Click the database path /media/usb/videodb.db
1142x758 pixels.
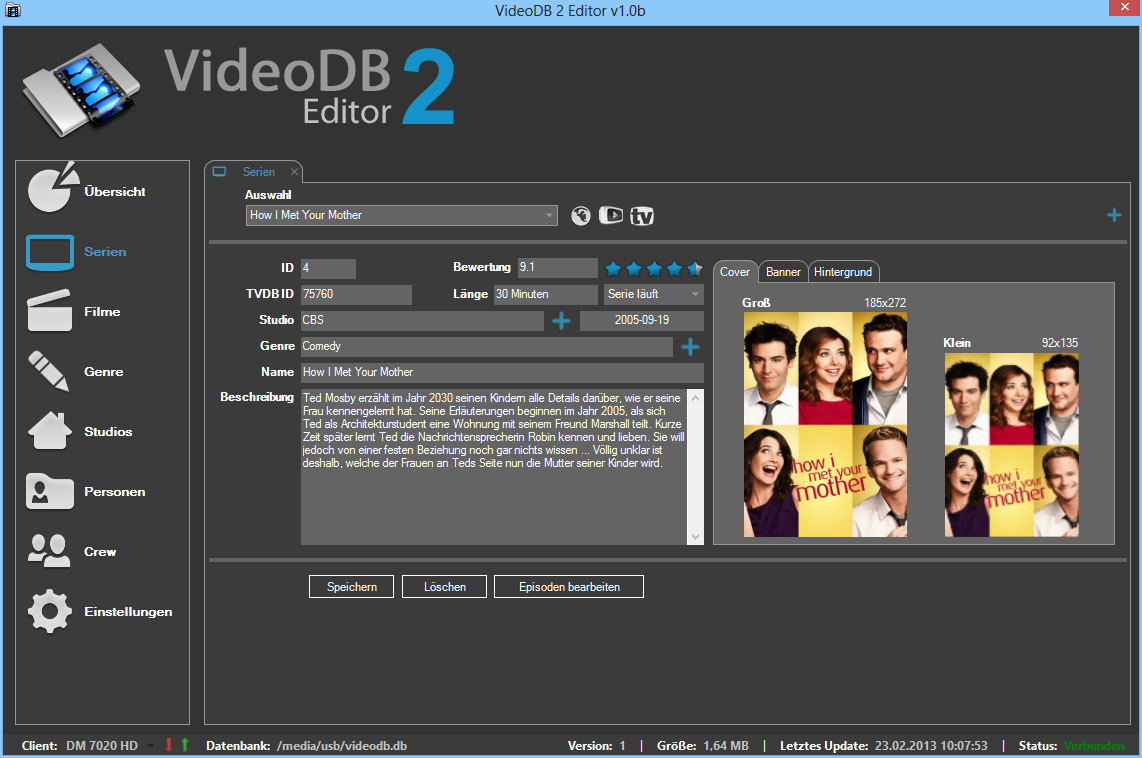click(x=342, y=746)
